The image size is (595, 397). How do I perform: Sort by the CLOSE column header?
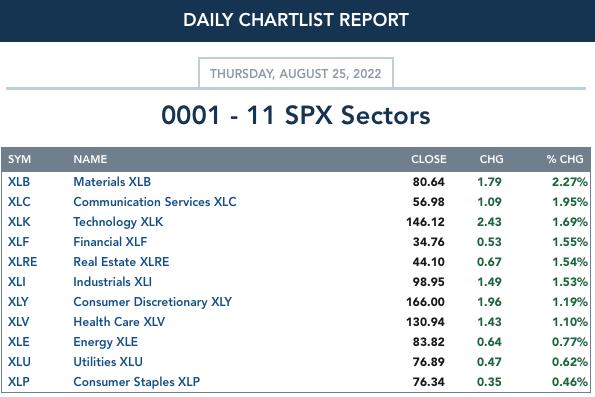428,159
